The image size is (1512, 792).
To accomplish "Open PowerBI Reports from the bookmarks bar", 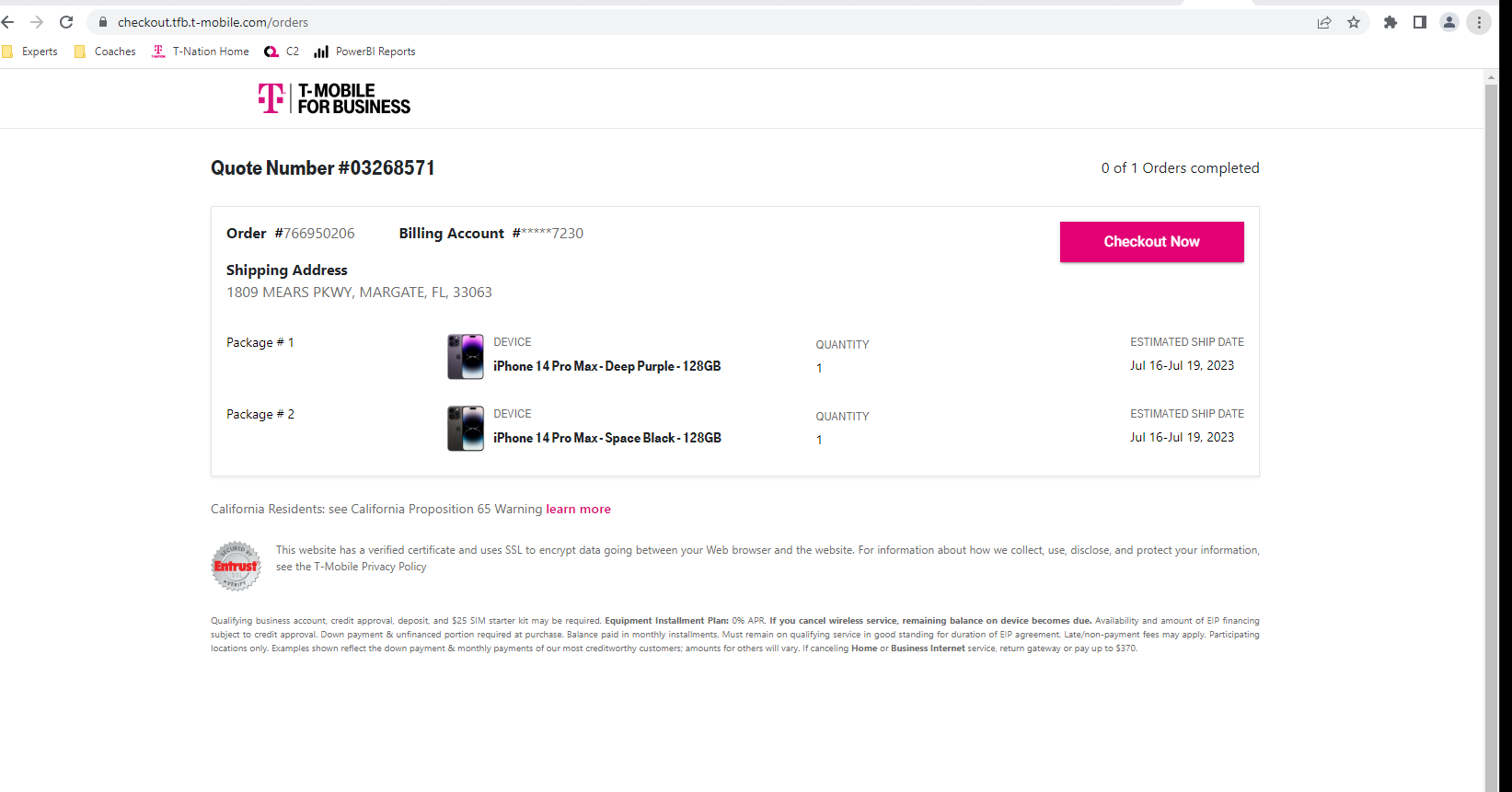I will click(321, 52).
